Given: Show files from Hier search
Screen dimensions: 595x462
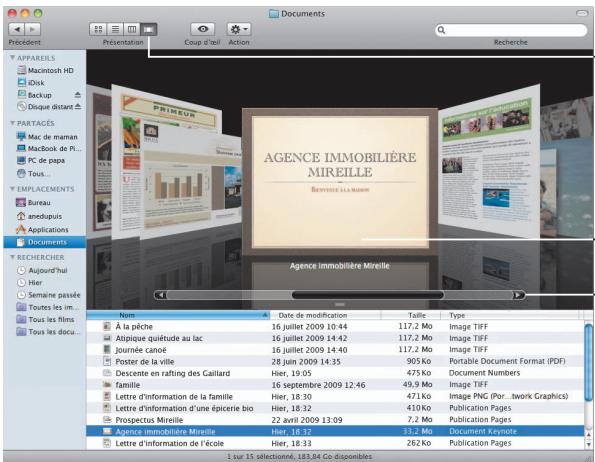Looking at the screenshot, I should click(x=30, y=283).
